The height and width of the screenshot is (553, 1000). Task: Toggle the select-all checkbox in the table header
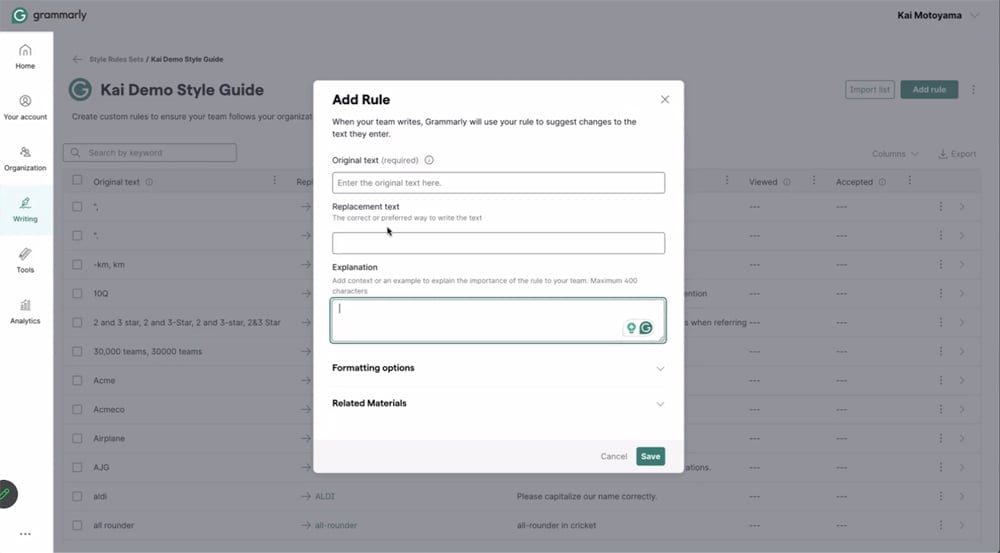click(x=77, y=181)
